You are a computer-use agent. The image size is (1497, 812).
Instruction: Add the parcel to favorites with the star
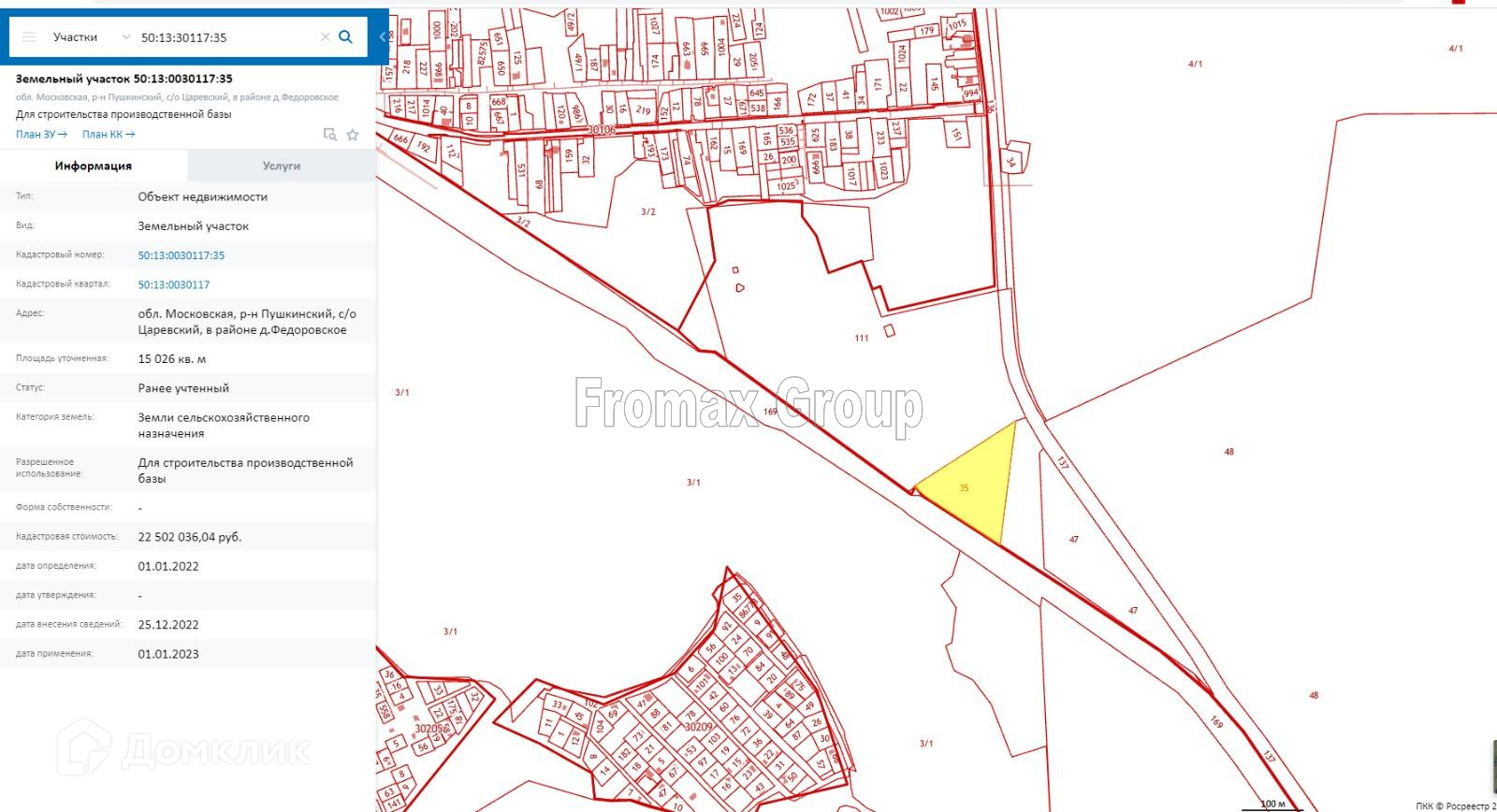point(353,135)
